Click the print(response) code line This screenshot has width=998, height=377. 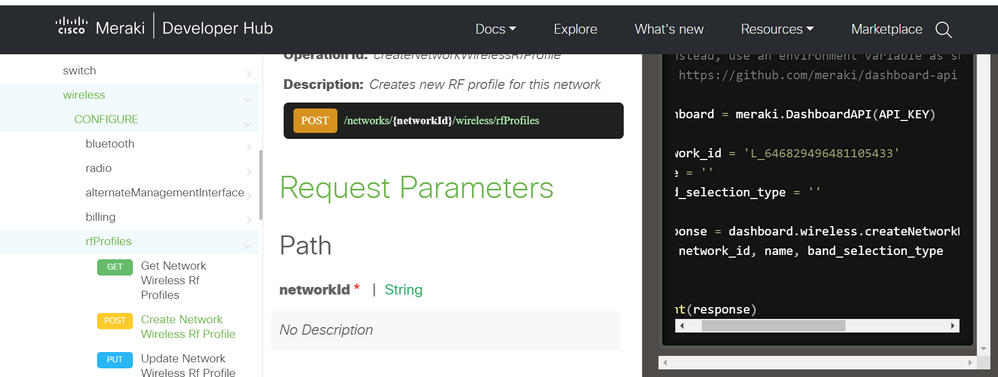point(716,309)
